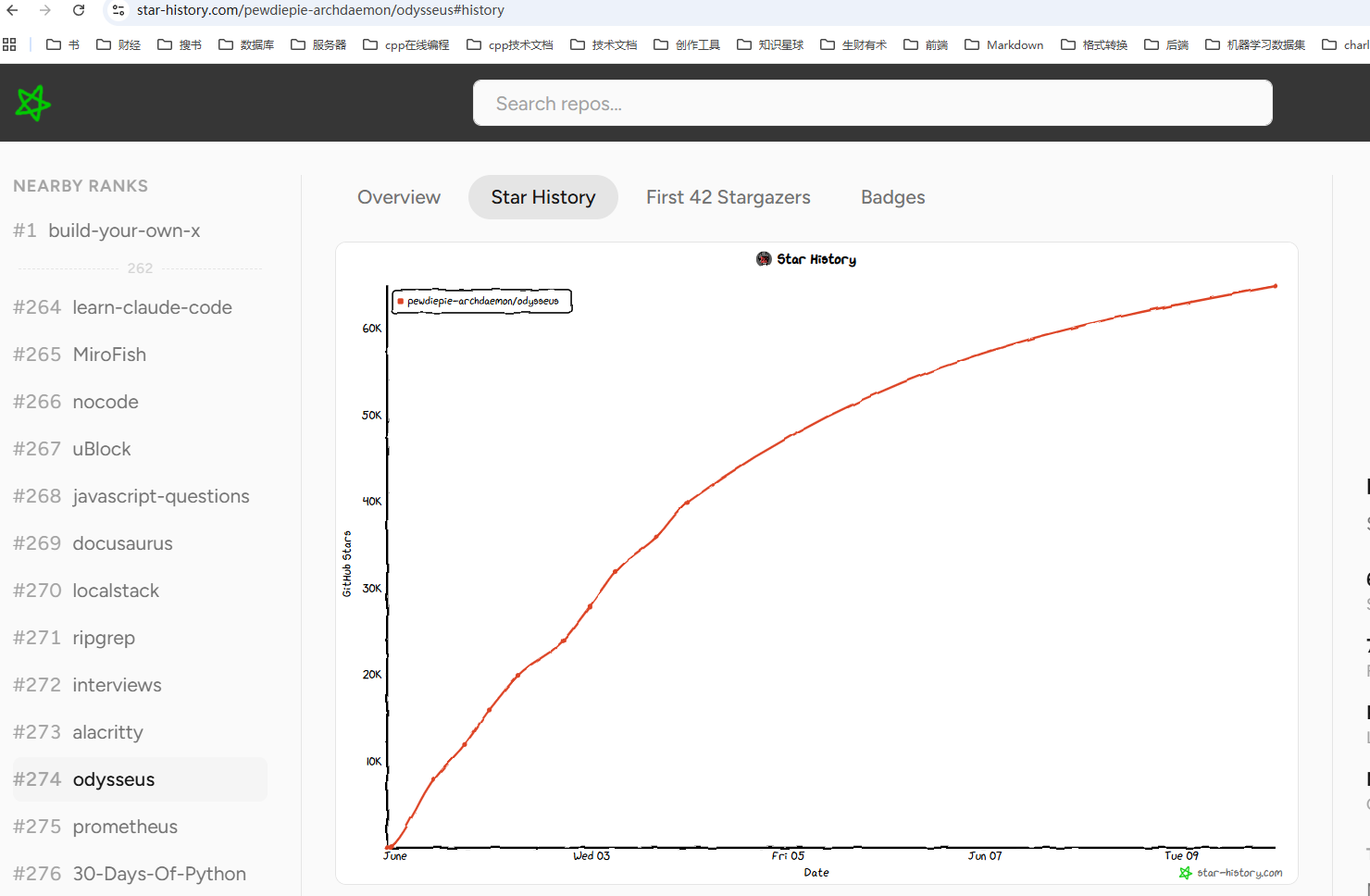The height and width of the screenshot is (896, 1370).
Task: Open the 知识星球 bookmark folder
Action: tap(770, 44)
